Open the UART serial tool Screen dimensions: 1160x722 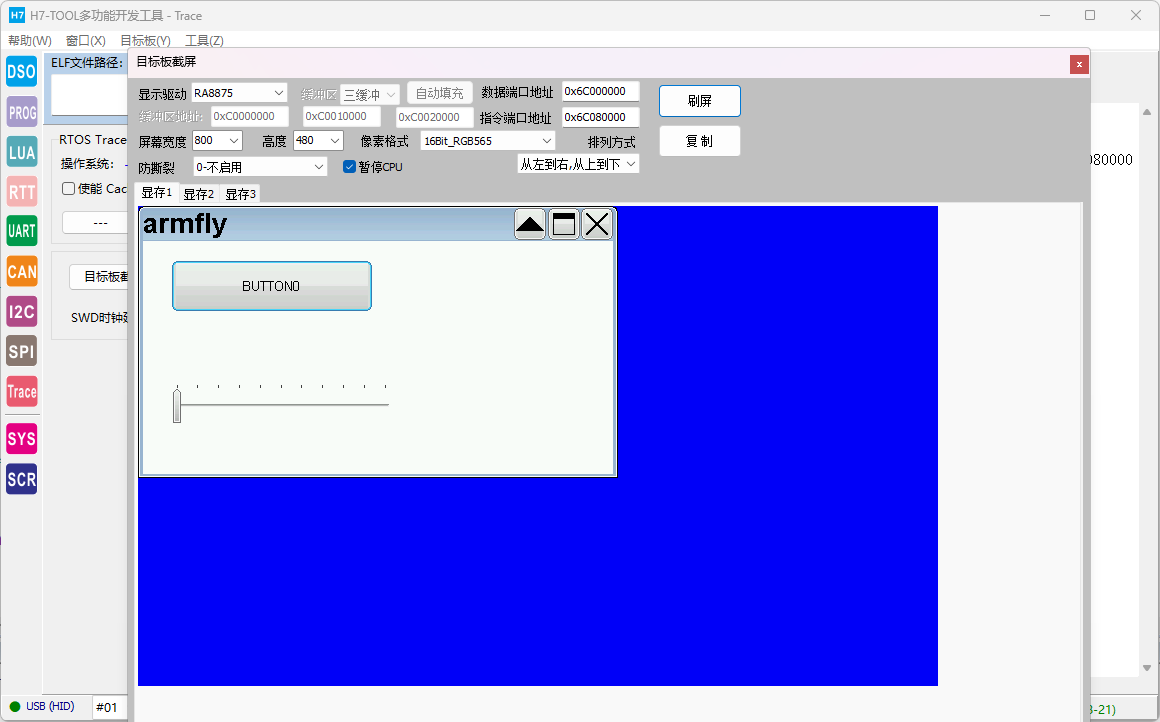coord(21,231)
